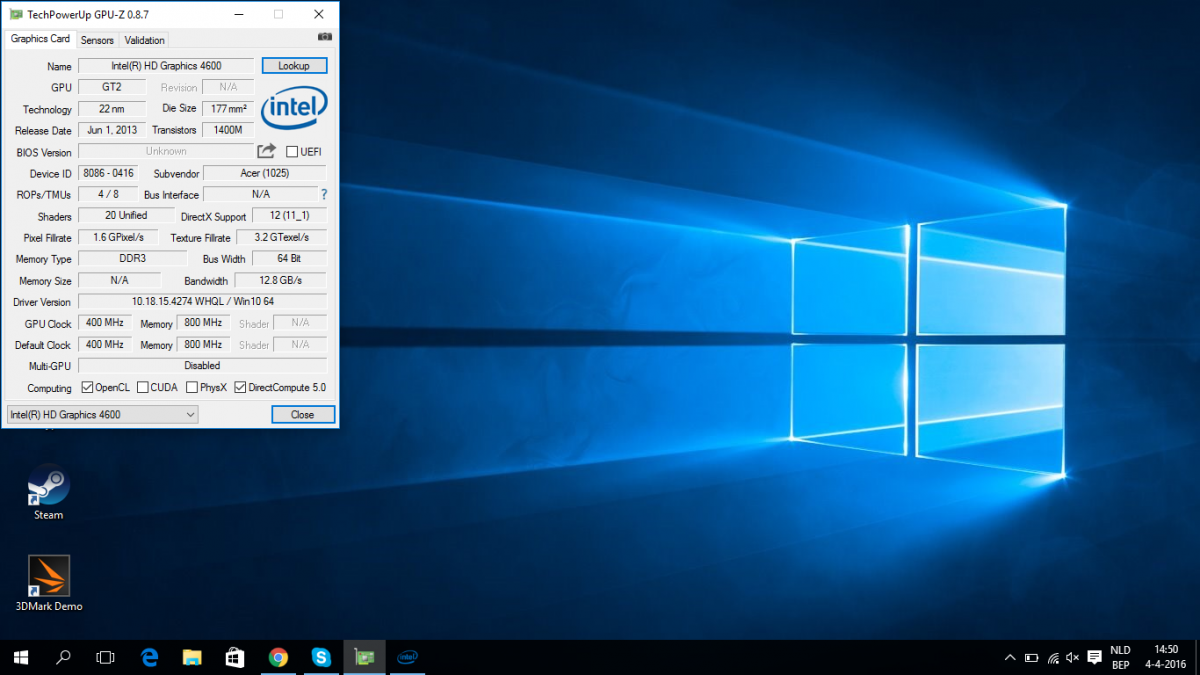The image size is (1200, 675).
Task: Launch Google Chrome from the taskbar
Action: [278, 657]
